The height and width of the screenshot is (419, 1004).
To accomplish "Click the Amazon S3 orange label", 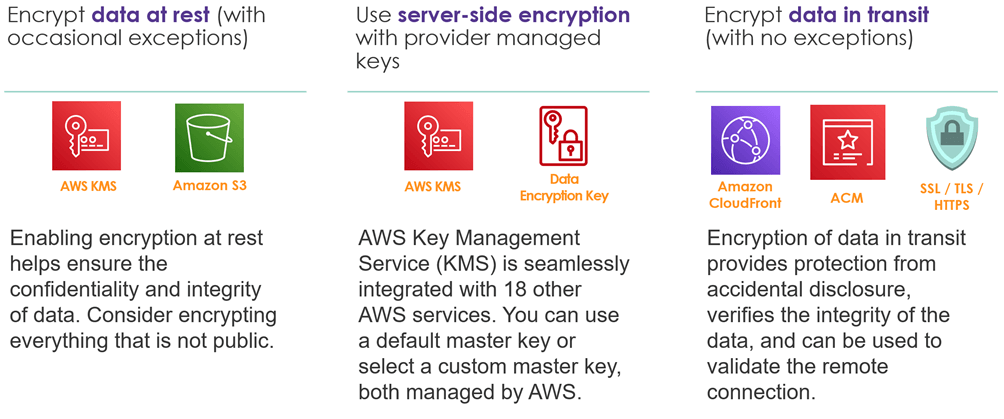I will (x=209, y=186).
